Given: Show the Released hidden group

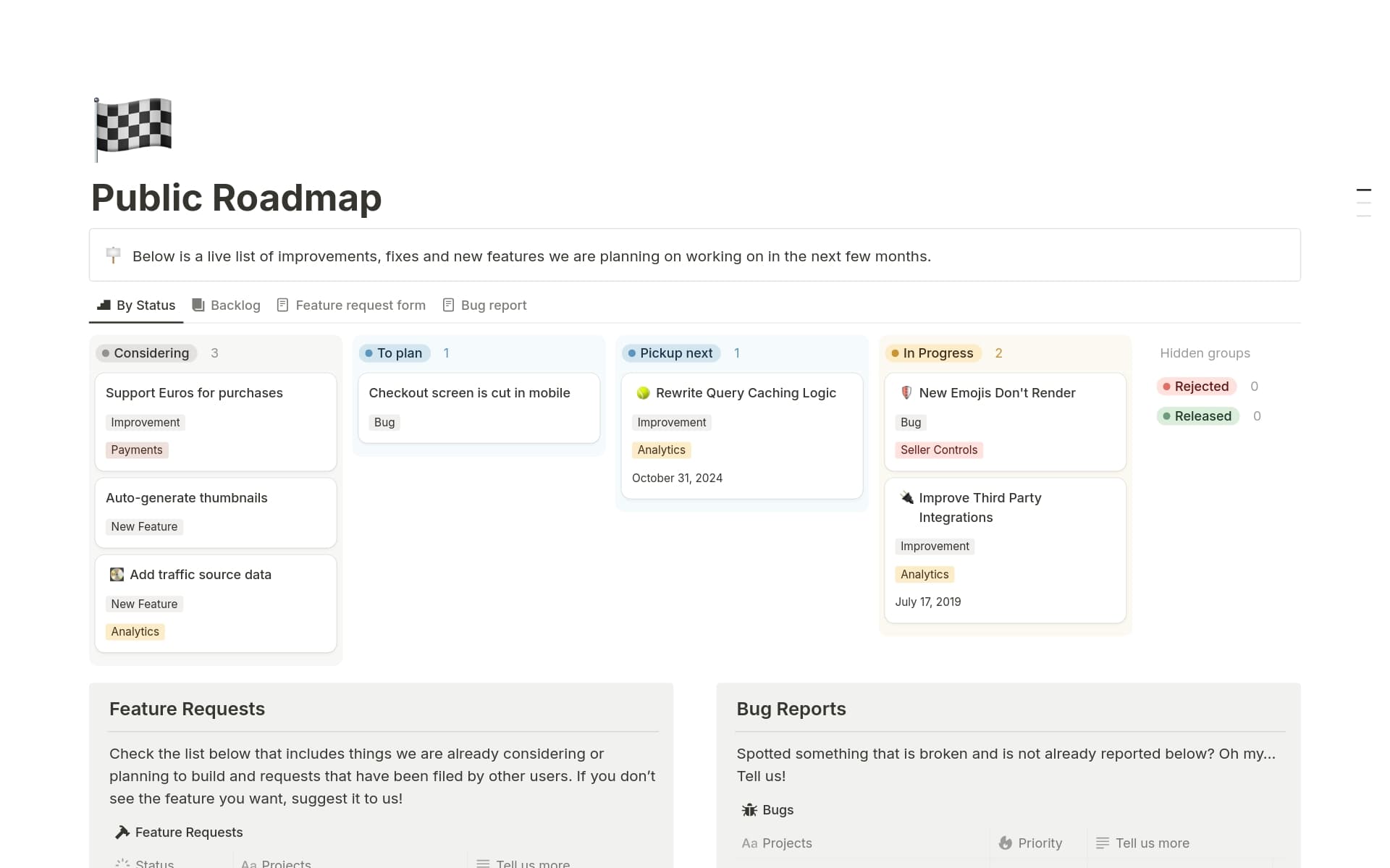Looking at the screenshot, I should (1198, 416).
